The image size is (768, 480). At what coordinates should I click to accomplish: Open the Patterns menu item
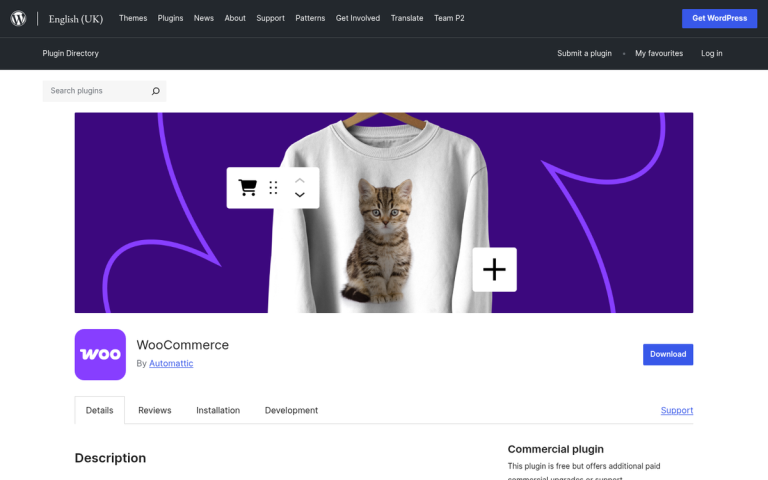pos(310,18)
